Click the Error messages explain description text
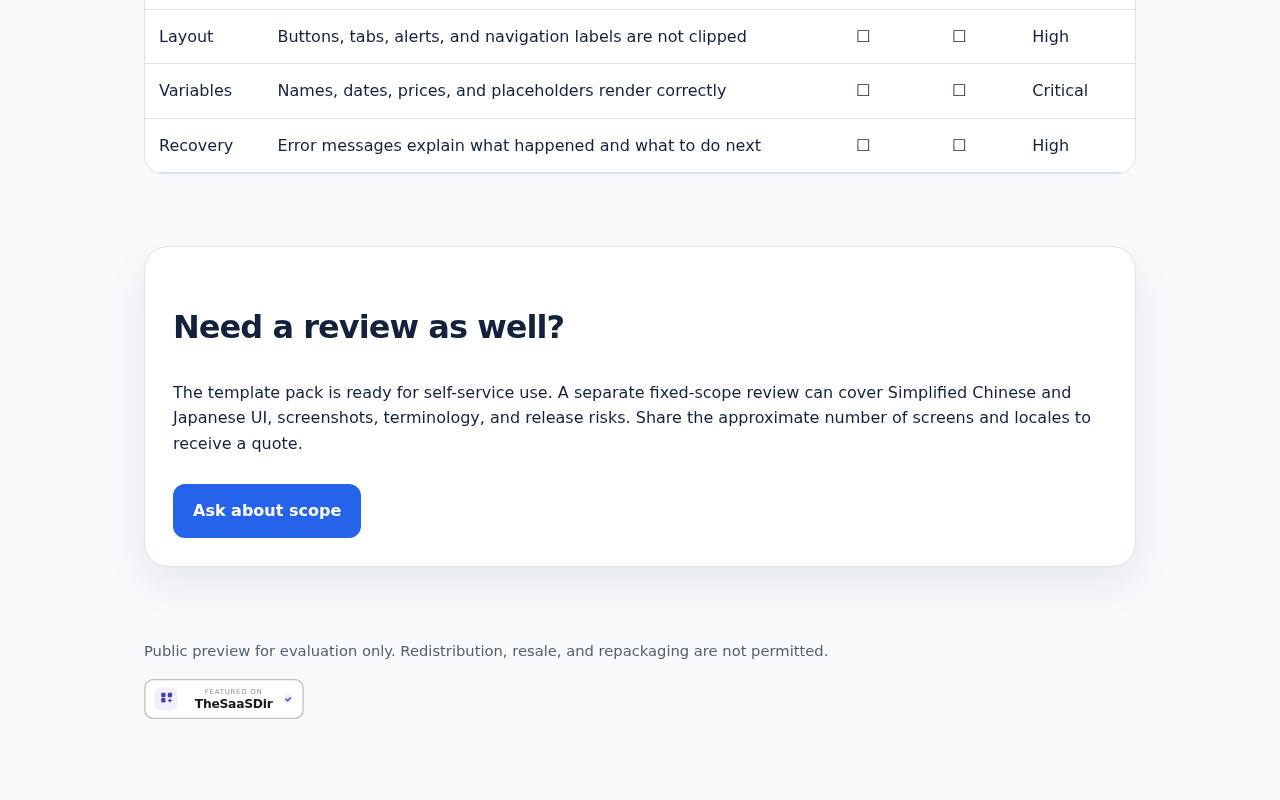This screenshot has width=1280, height=800. tap(519, 145)
